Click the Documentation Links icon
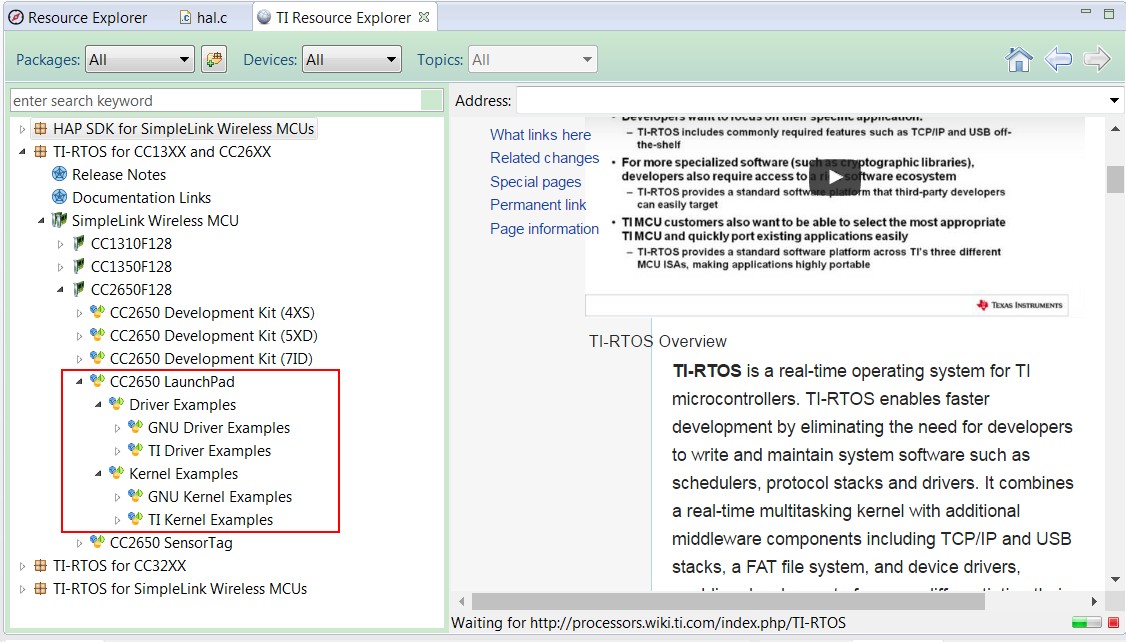The height and width of the screenshot is (642, 1126). click(60, 197)
